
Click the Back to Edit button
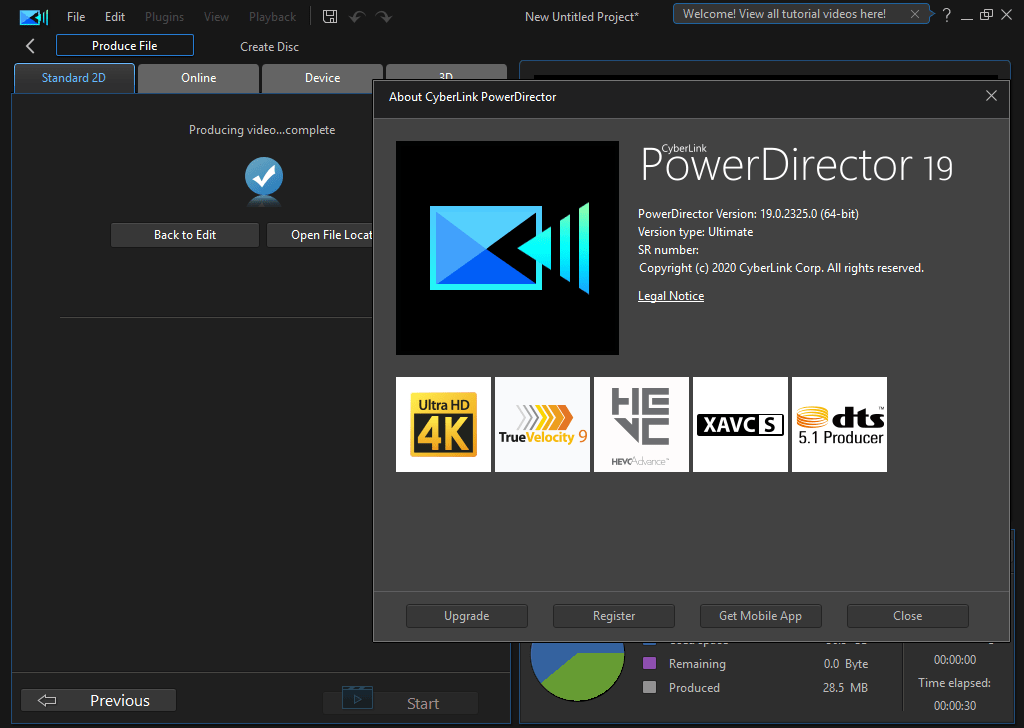[x=185, y=235]
